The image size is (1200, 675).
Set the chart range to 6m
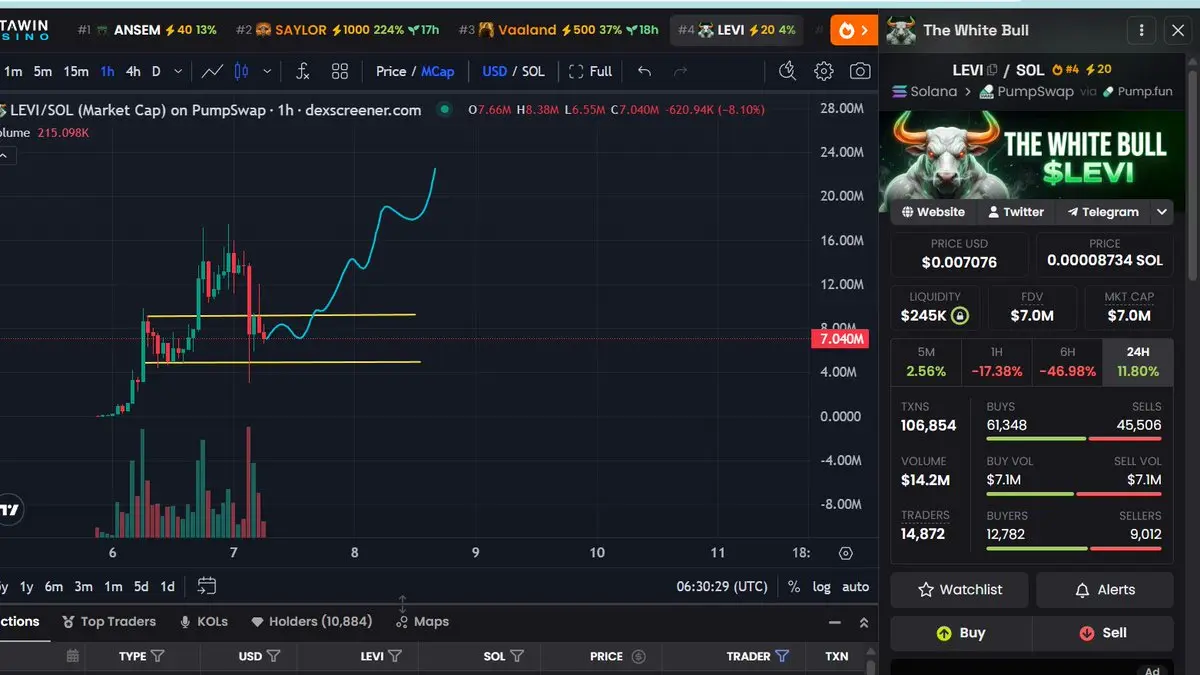pos(54,587)
